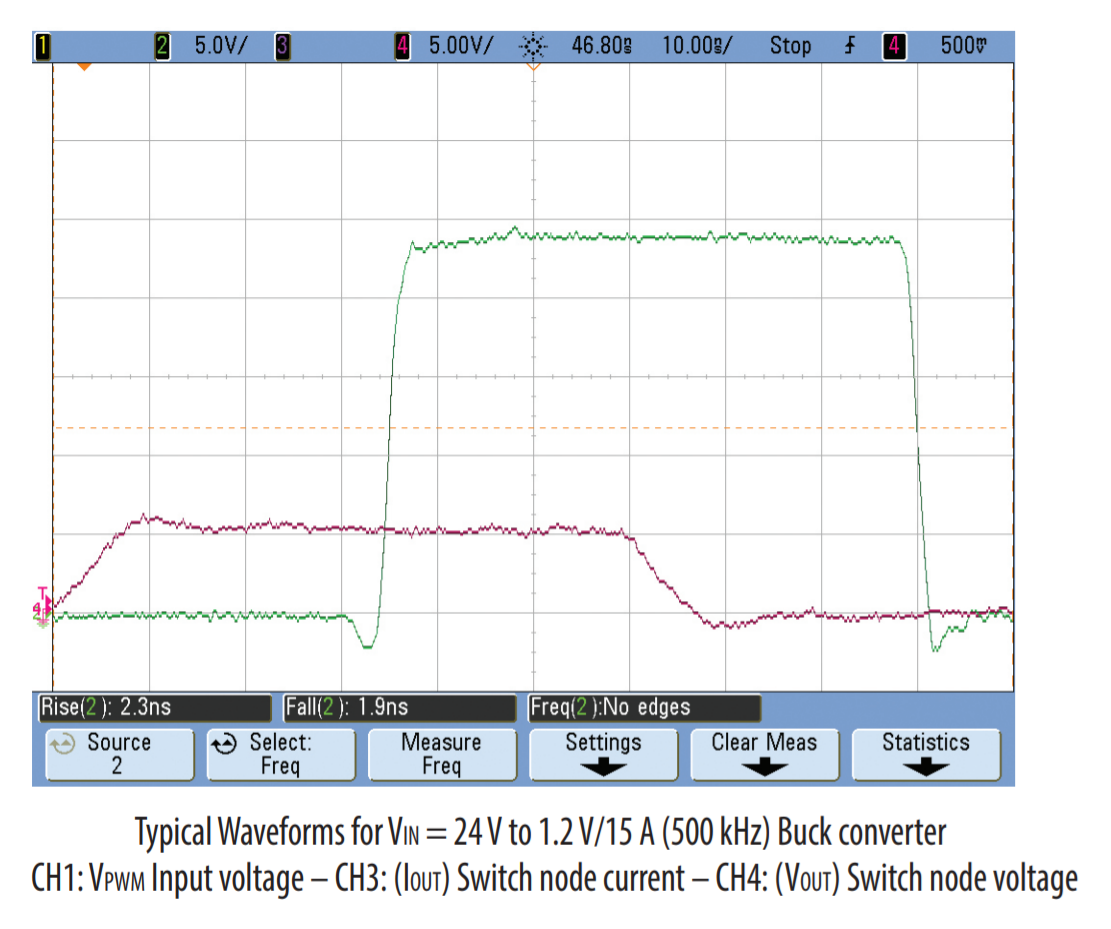Click the trigger source 4 badge
The width and height of the screenshot is (1111, 929).
[891, 45]
